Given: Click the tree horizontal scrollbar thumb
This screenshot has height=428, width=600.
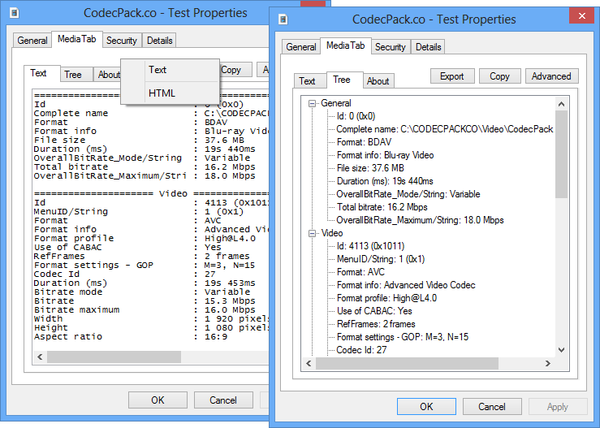Looking at the screenshot, I should pyautogui.click(x=407, y=363).
